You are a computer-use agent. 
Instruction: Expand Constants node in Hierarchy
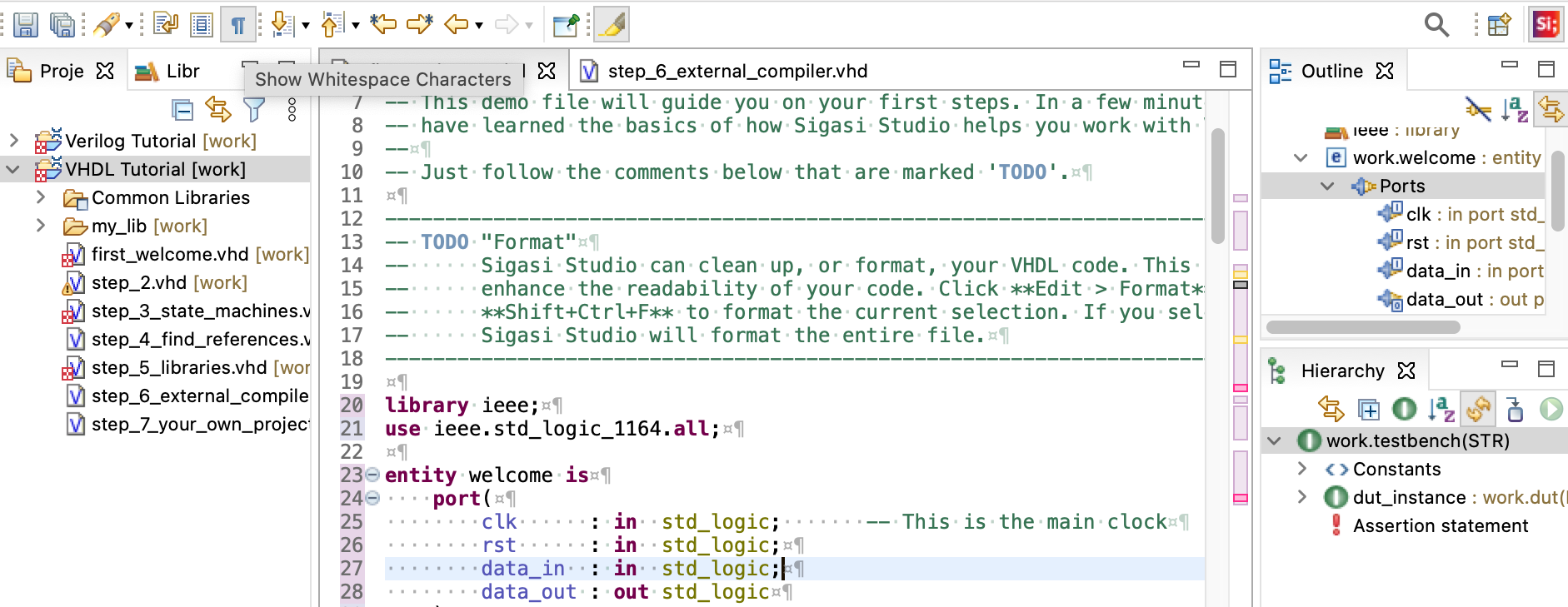coord(1302,469)
